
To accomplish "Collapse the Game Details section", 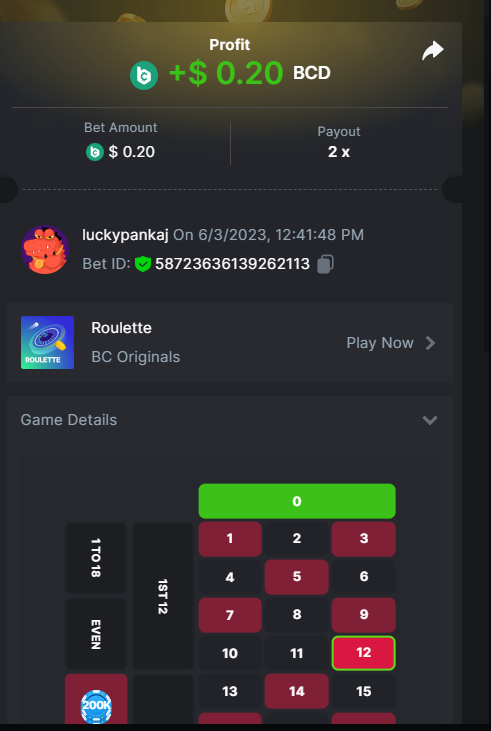I will point(429,420).
